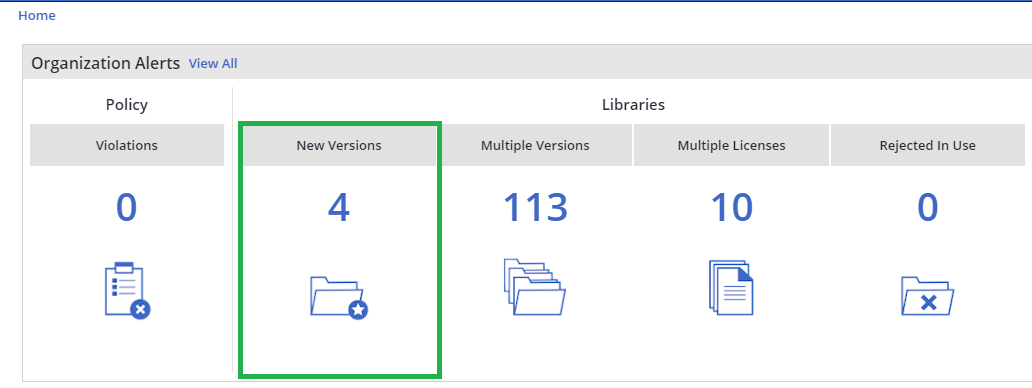View the 113 Multiple Versions alerts
Viewport: 1032px width, 388px height.
pos(535,208)
